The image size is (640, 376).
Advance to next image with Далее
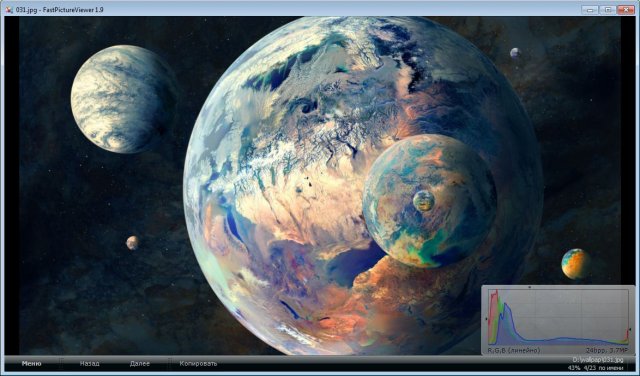pyautogui.click(x=140, y=363)
